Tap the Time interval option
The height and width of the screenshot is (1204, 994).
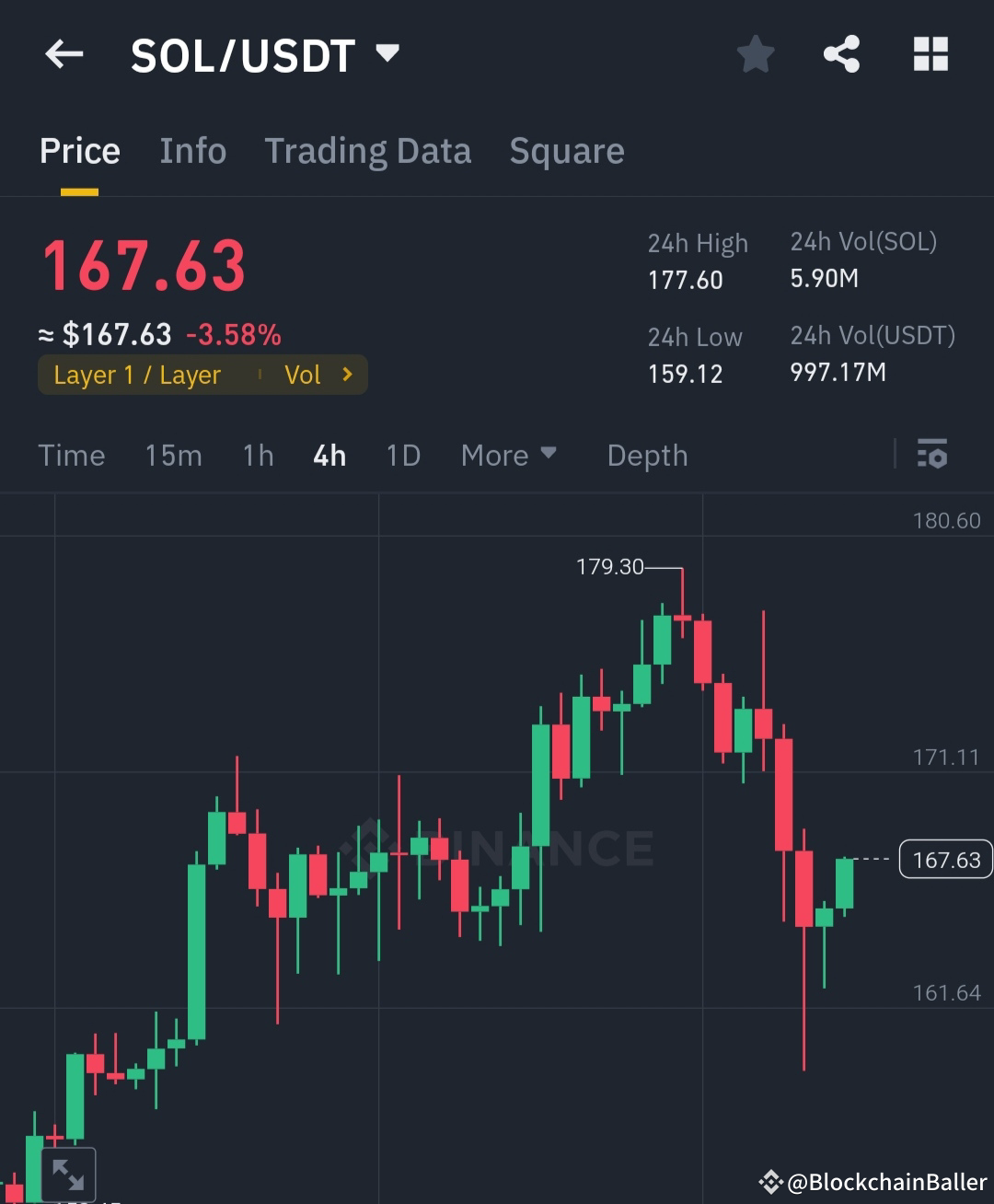point(71,455)
